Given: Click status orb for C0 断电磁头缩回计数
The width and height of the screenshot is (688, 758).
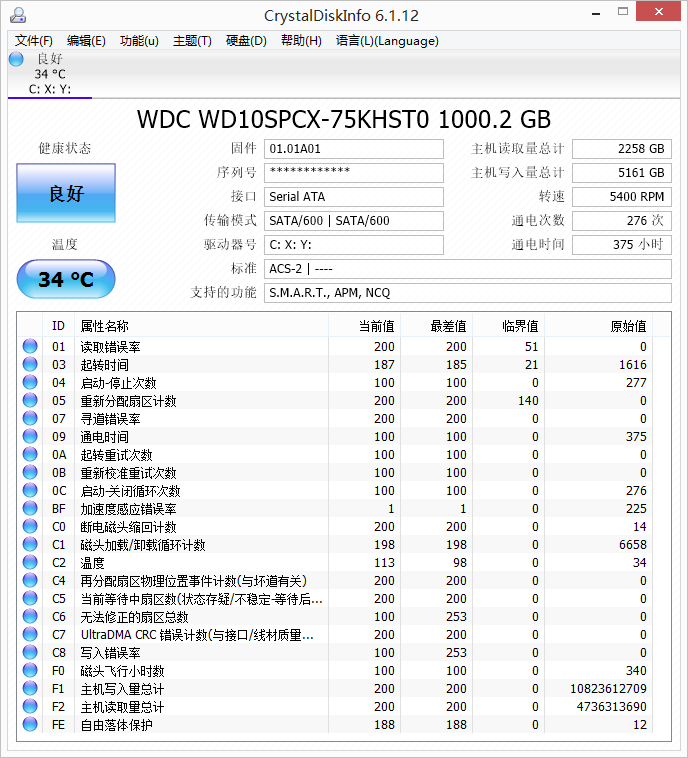Looking at the screenshot, I should pyautogui.click(x=30, y=526).
